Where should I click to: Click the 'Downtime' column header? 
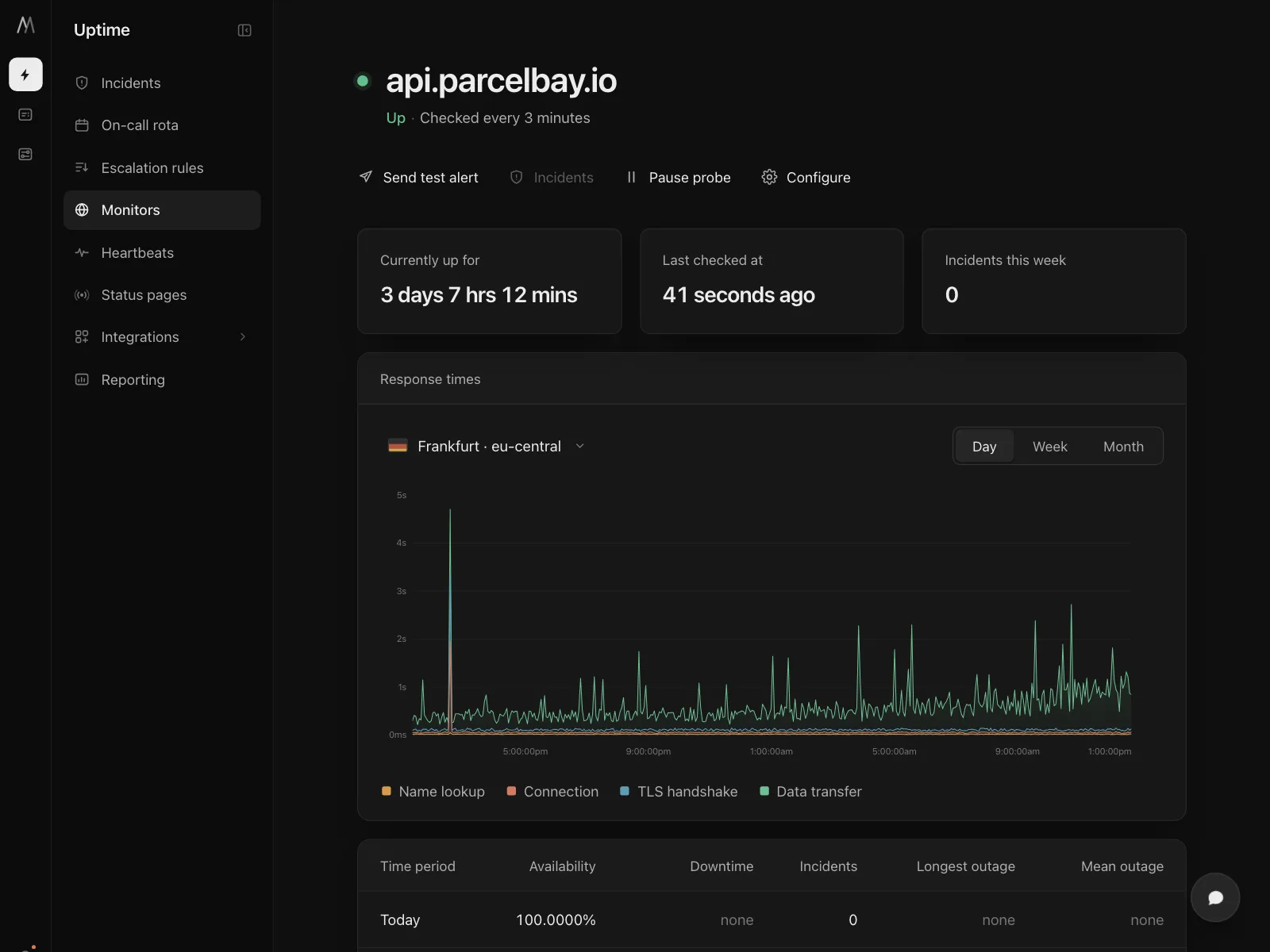[722, 866]
